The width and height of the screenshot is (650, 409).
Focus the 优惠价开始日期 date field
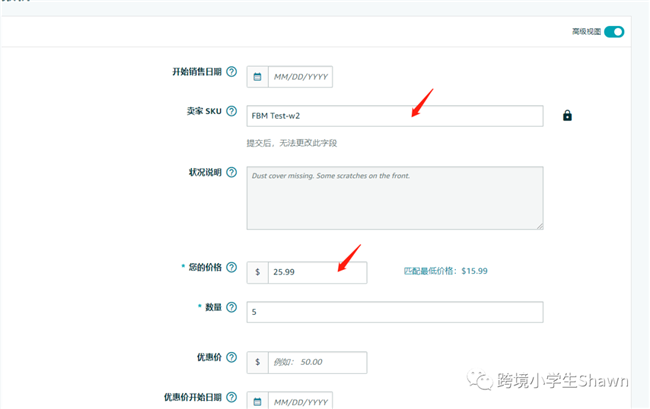pyautogui.click(x=301, y=401)
